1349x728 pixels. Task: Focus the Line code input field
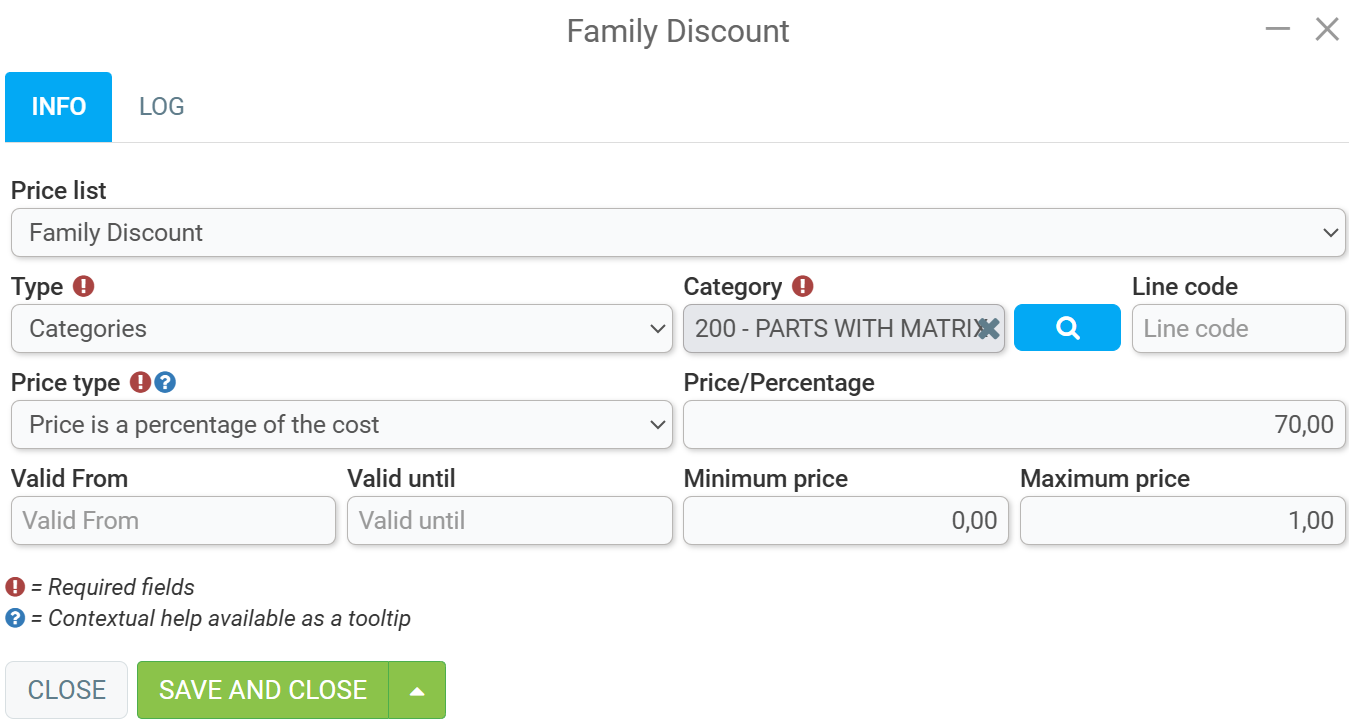click(1239, 328)
